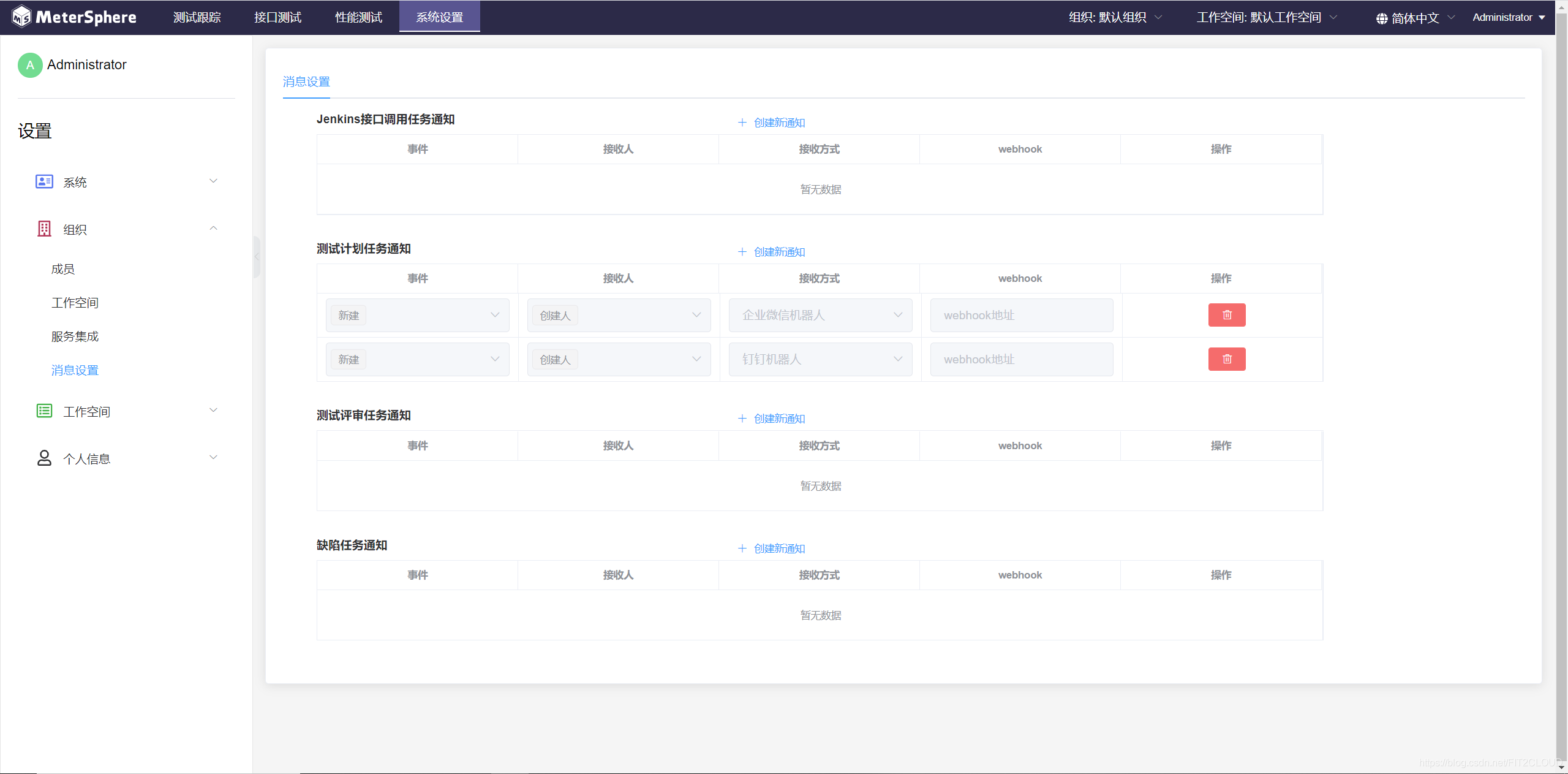The image size is (1568, 774).
Task: Expand the System menu section
Action: [213, 181]
